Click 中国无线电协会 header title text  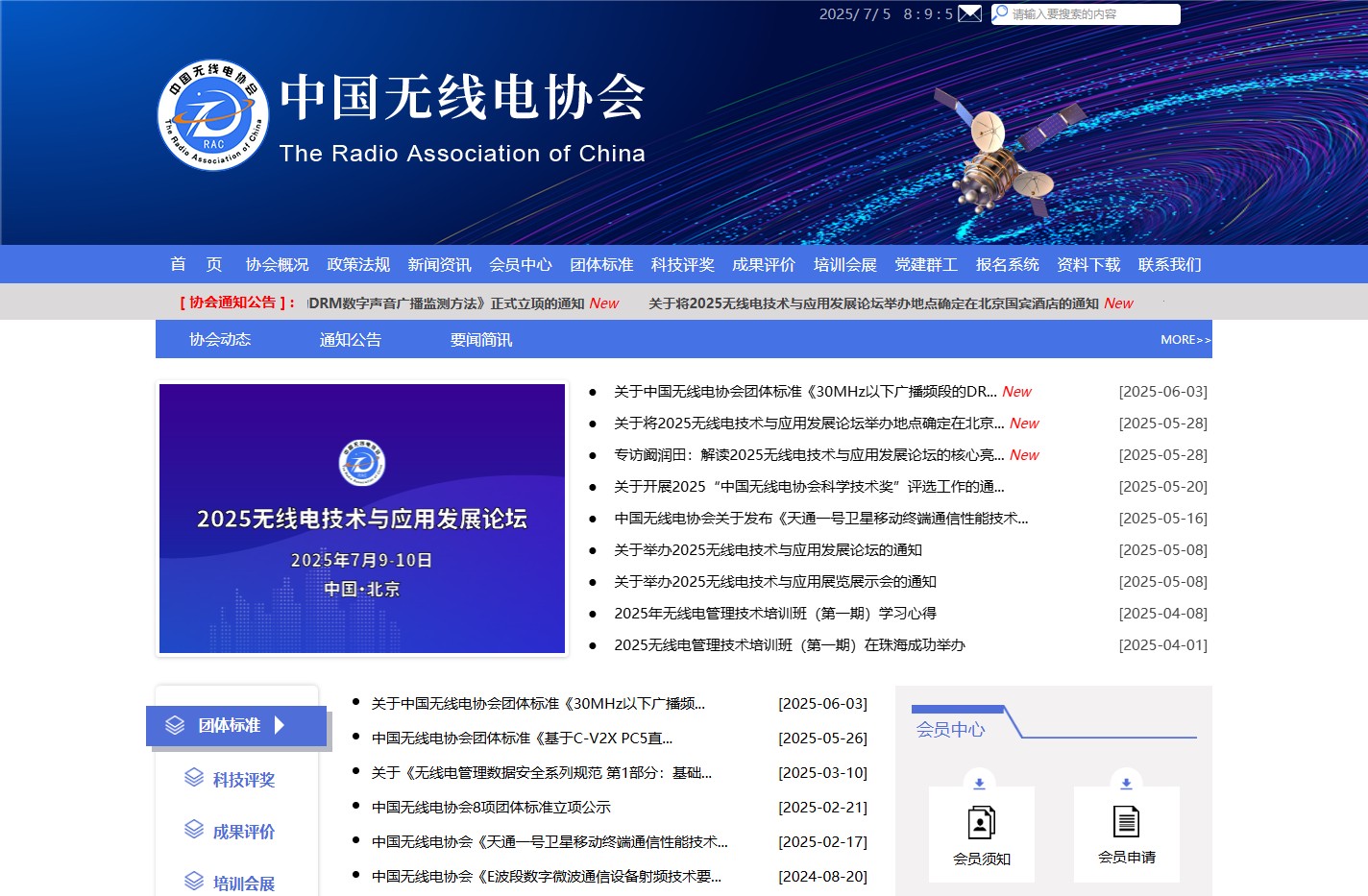[x=462, y=97]
